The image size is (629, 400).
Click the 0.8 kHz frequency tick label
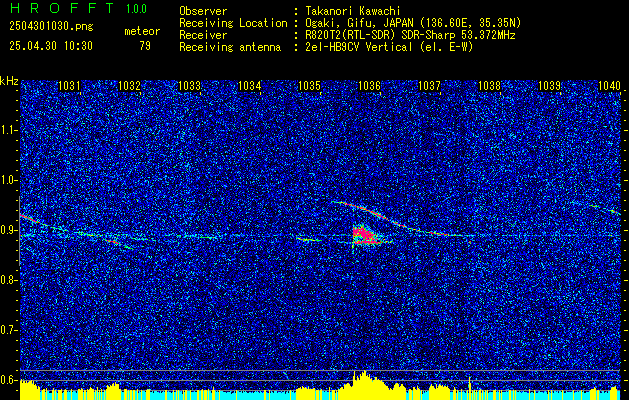8,280
